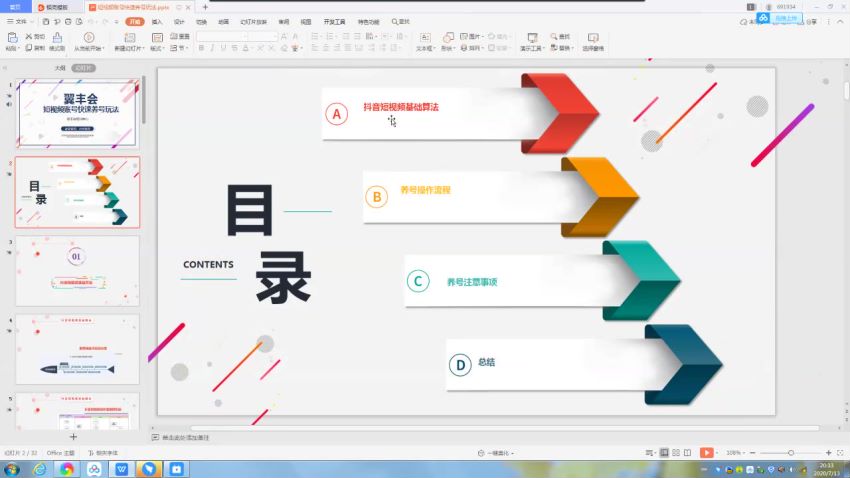
Task: Collapse the ribbon with the chevron
Action: 840,22
